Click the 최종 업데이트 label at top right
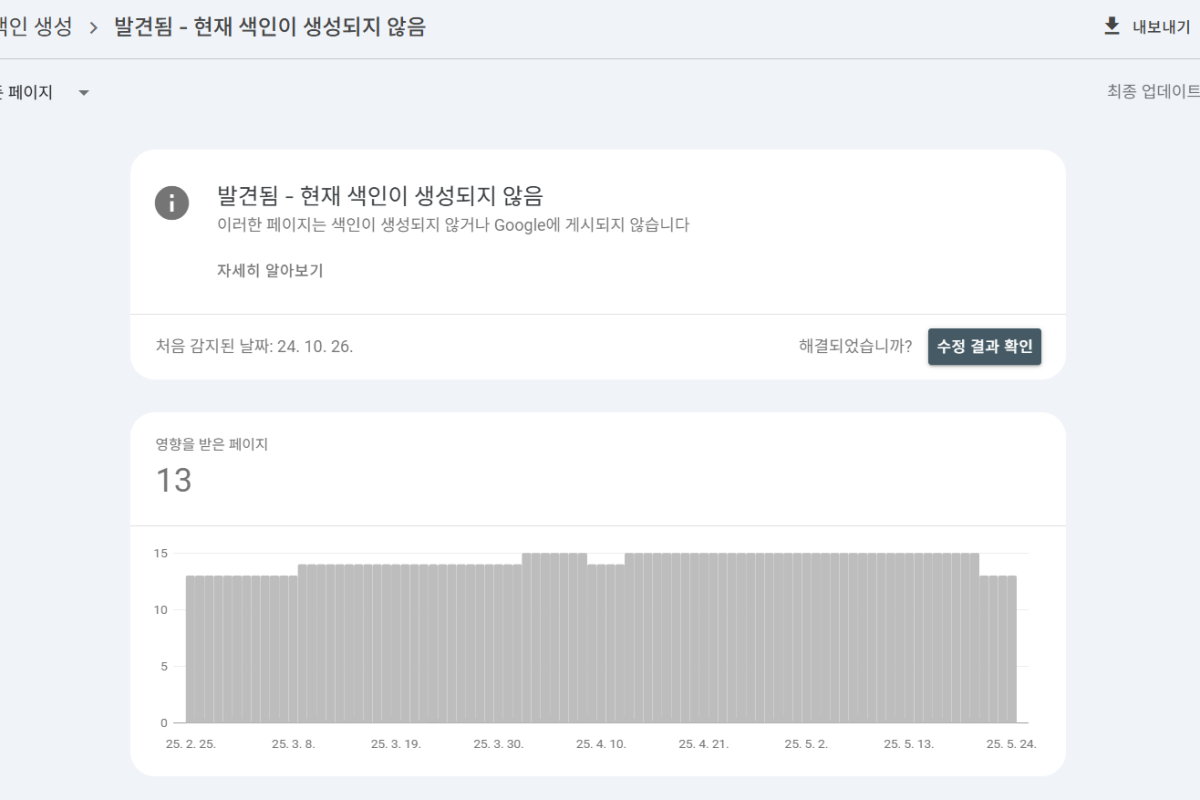 point(1153,92)
